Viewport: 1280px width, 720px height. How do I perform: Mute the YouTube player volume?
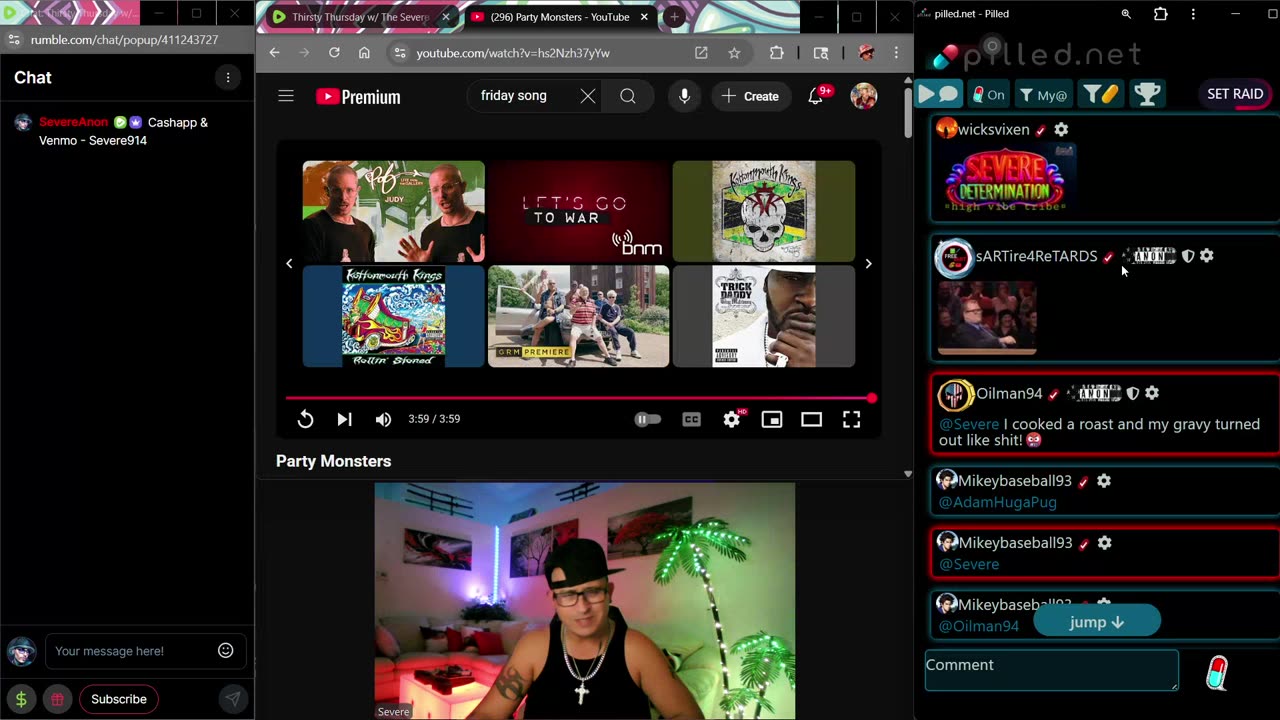[x=383, y=419]
